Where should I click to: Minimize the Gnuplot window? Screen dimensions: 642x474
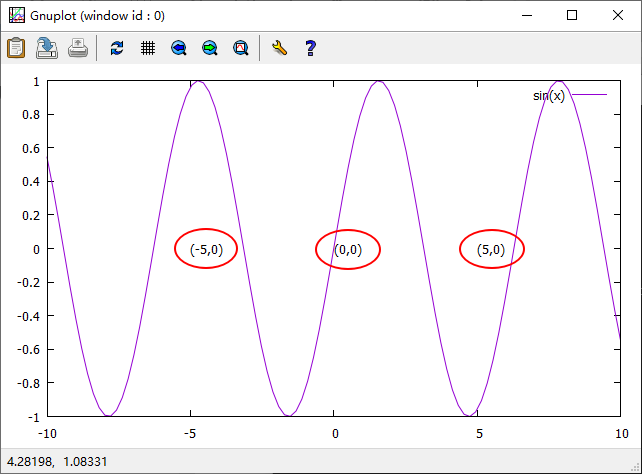pos(527,16)
